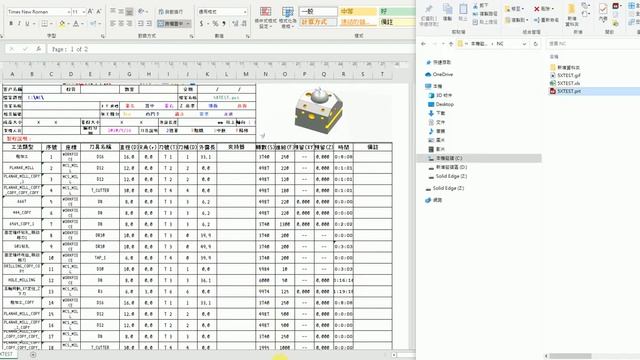
Task: Center text horizontally in Excel ribbon
Action: click(x=121, y=24)
